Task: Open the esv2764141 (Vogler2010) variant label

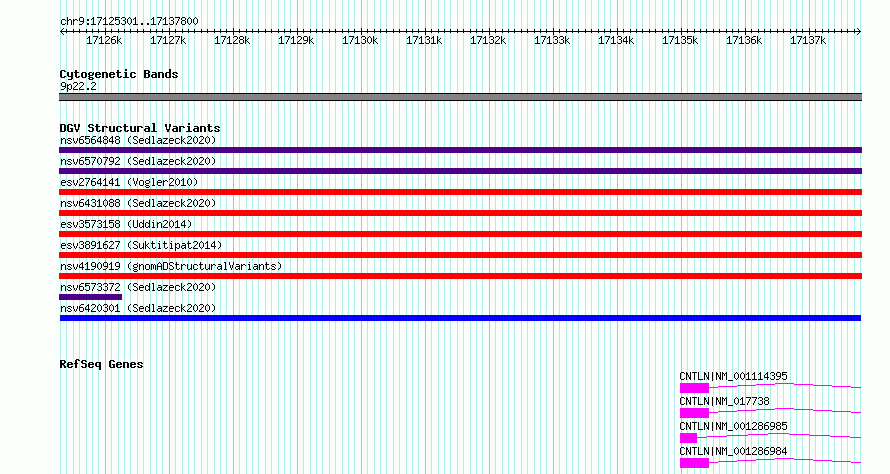Action: point(129,182)
